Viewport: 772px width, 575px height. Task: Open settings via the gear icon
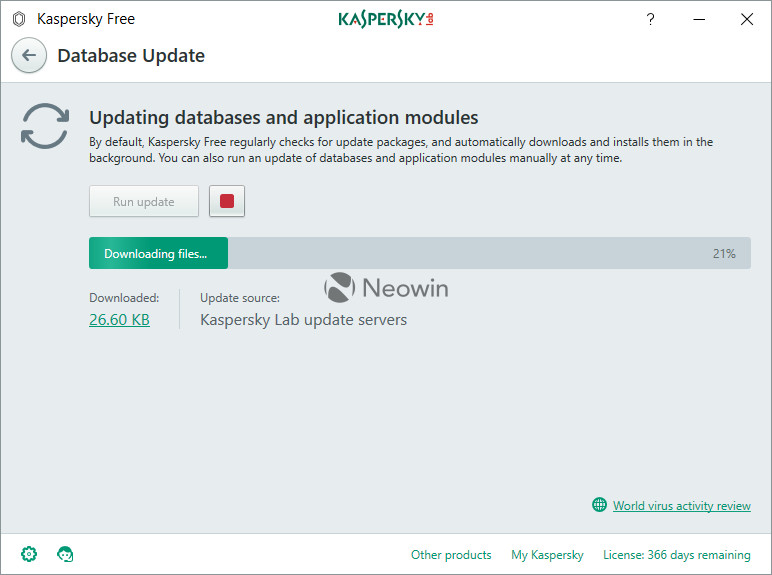click(29, 554)
